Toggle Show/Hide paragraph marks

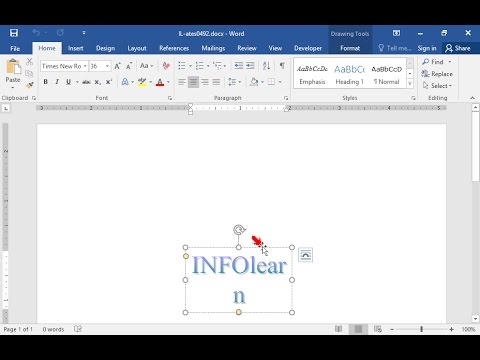pyautogui.click(x=282, y=66)
